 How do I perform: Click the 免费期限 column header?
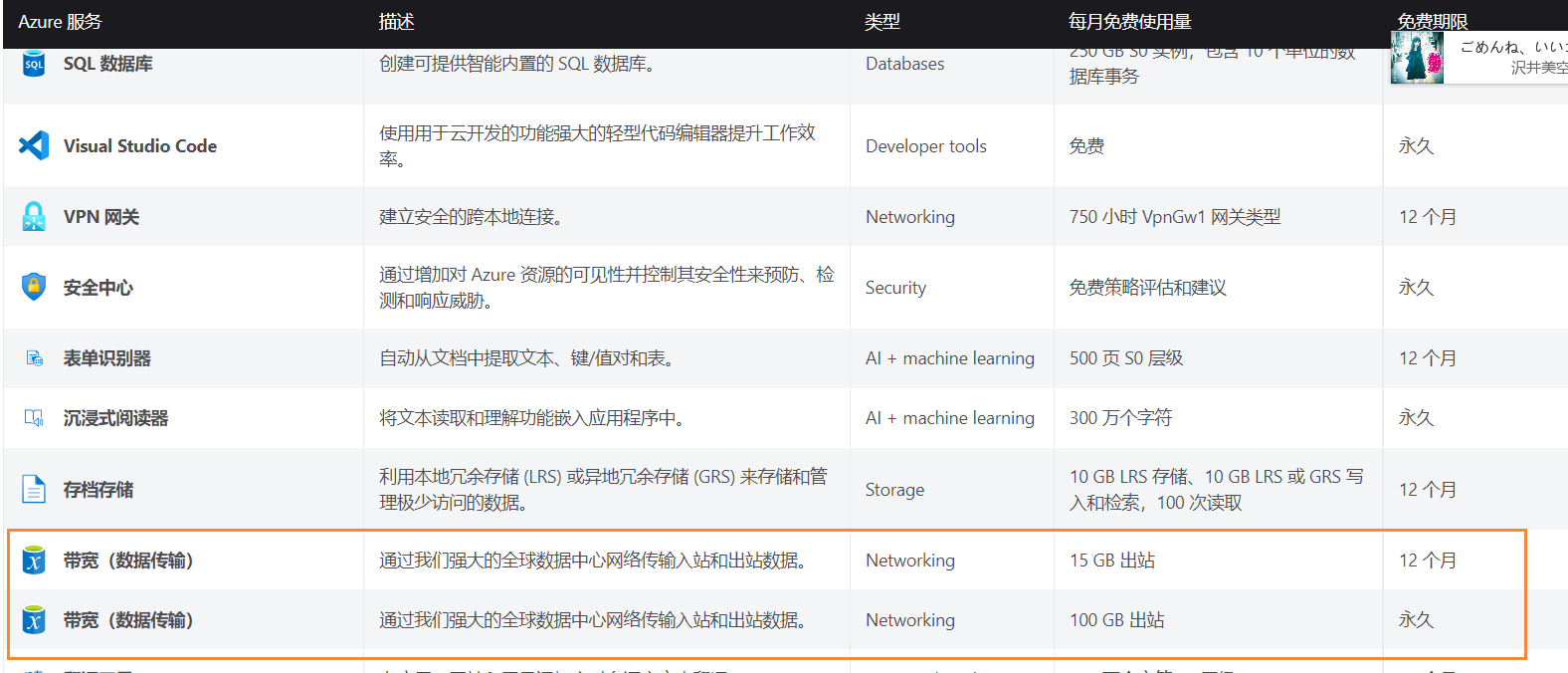(x=1433, y=22)
